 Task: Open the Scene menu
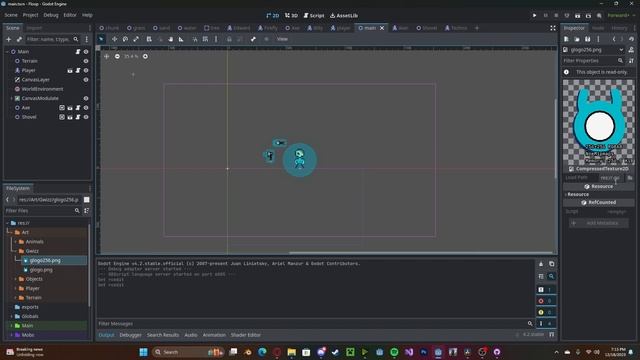pos(11,15)
